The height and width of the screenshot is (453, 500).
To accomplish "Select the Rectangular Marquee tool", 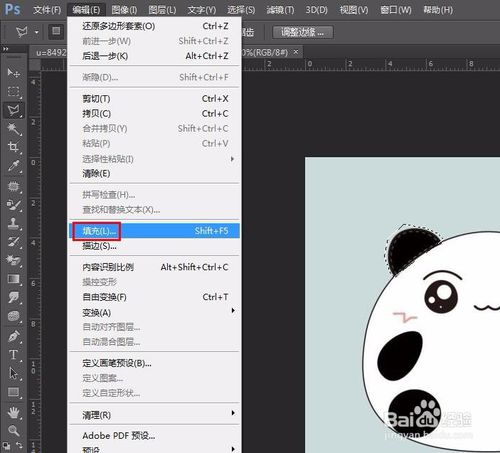I will [x=14, y=91].
